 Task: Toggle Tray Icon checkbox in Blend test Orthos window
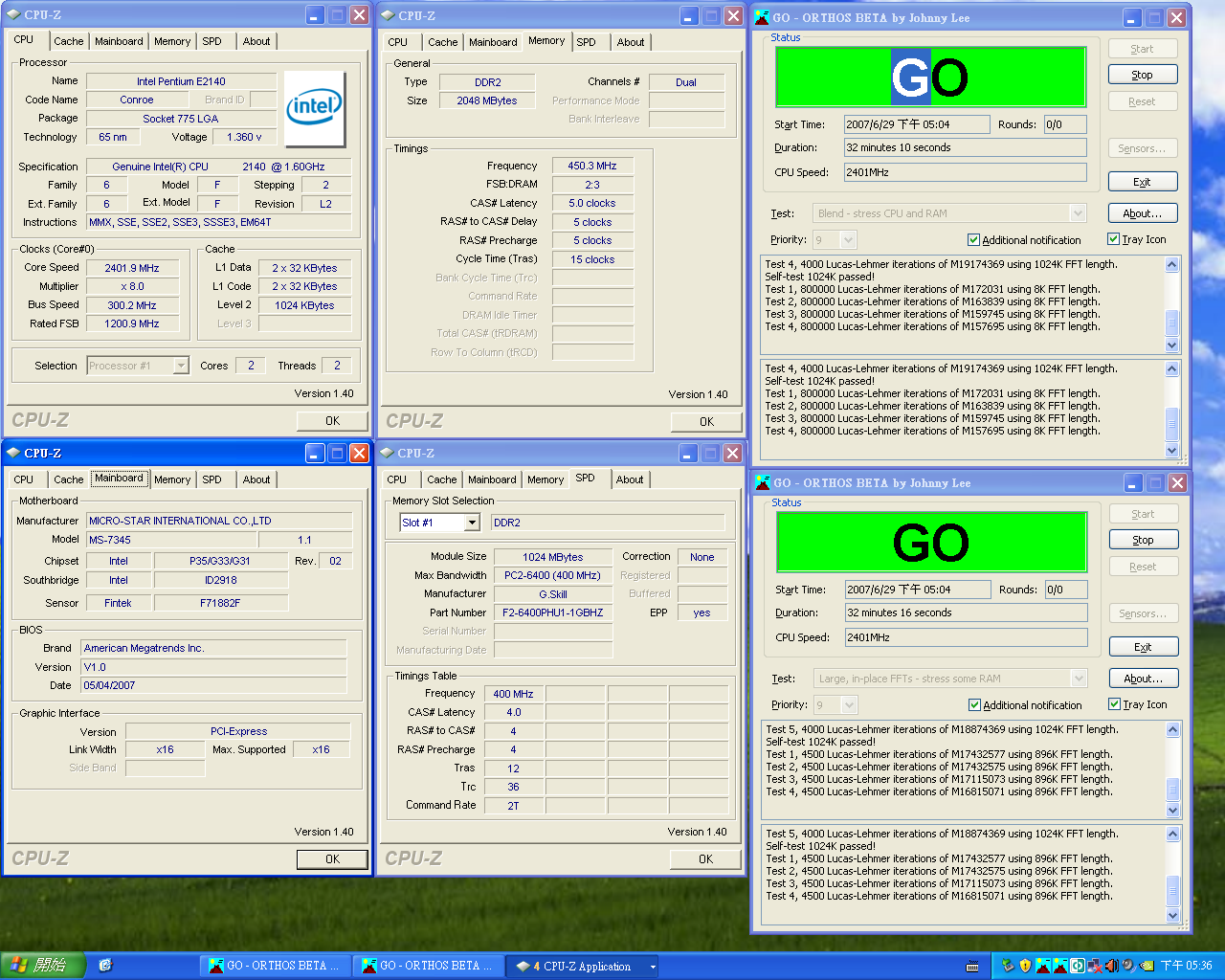[1113, 239]
